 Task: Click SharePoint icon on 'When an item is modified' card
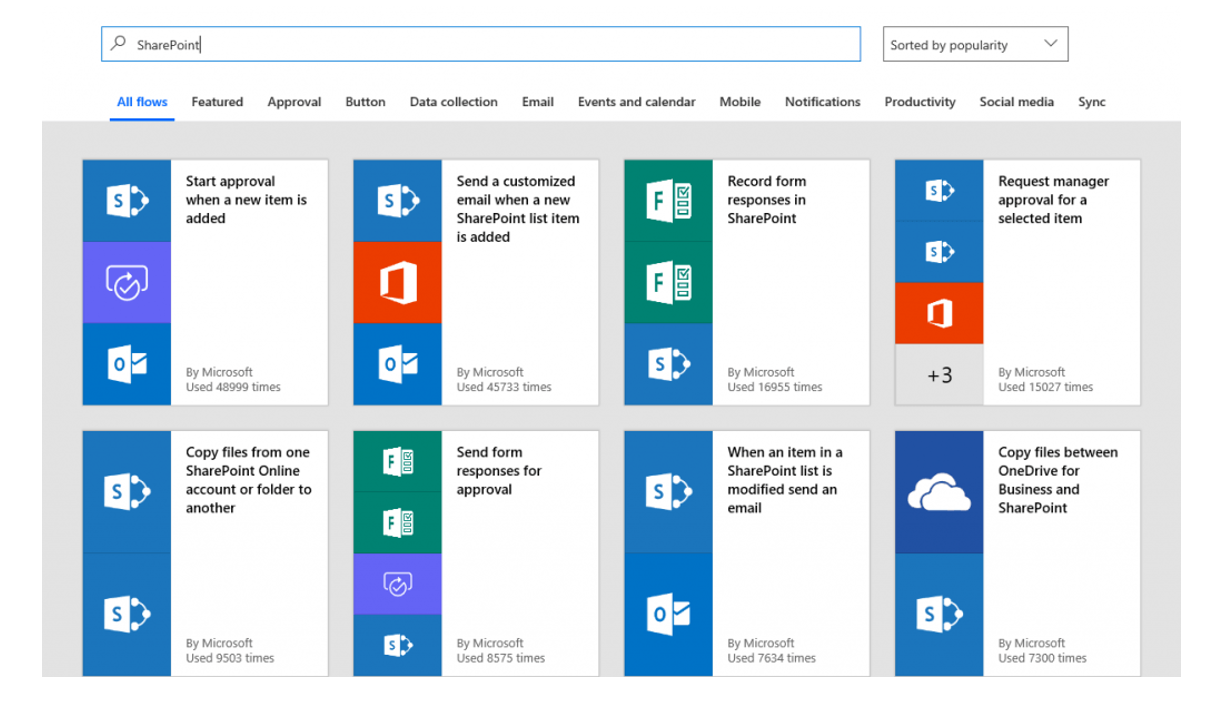669,492
